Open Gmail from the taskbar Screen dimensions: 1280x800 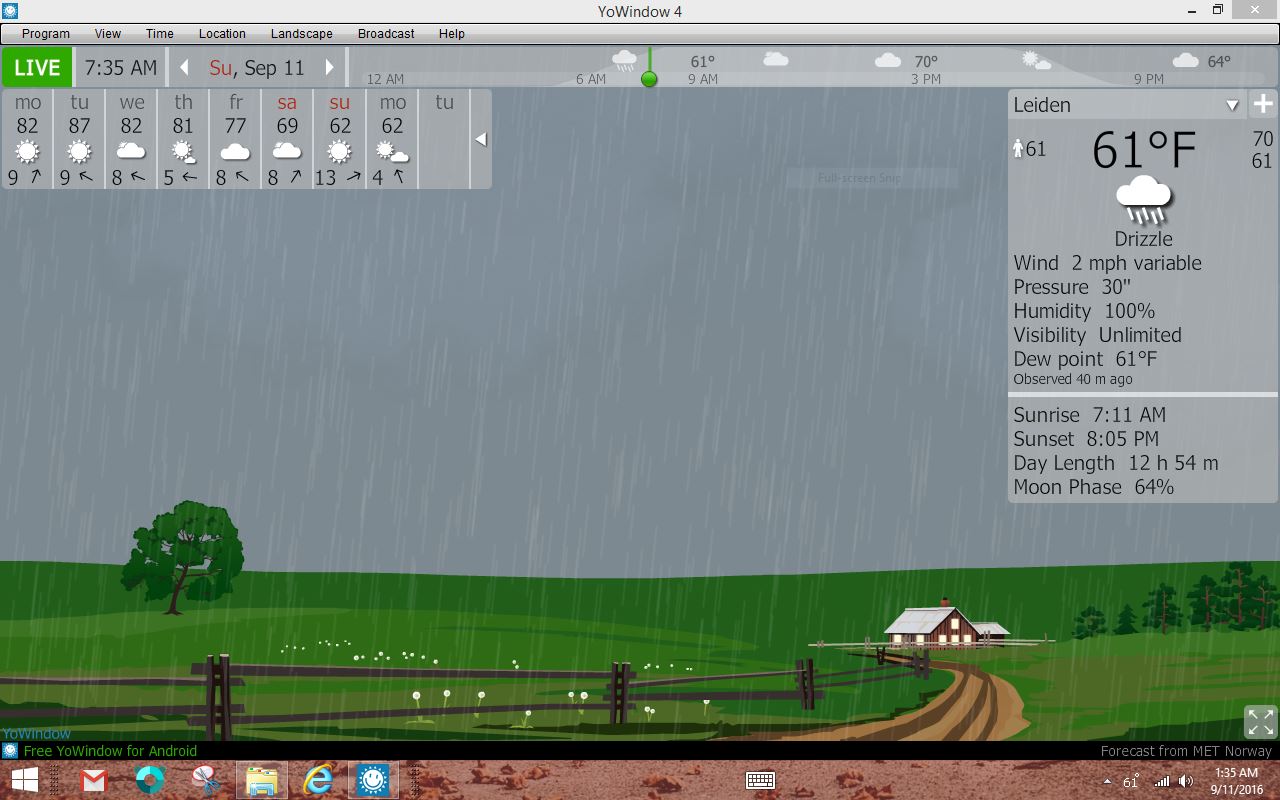[94, 780]
